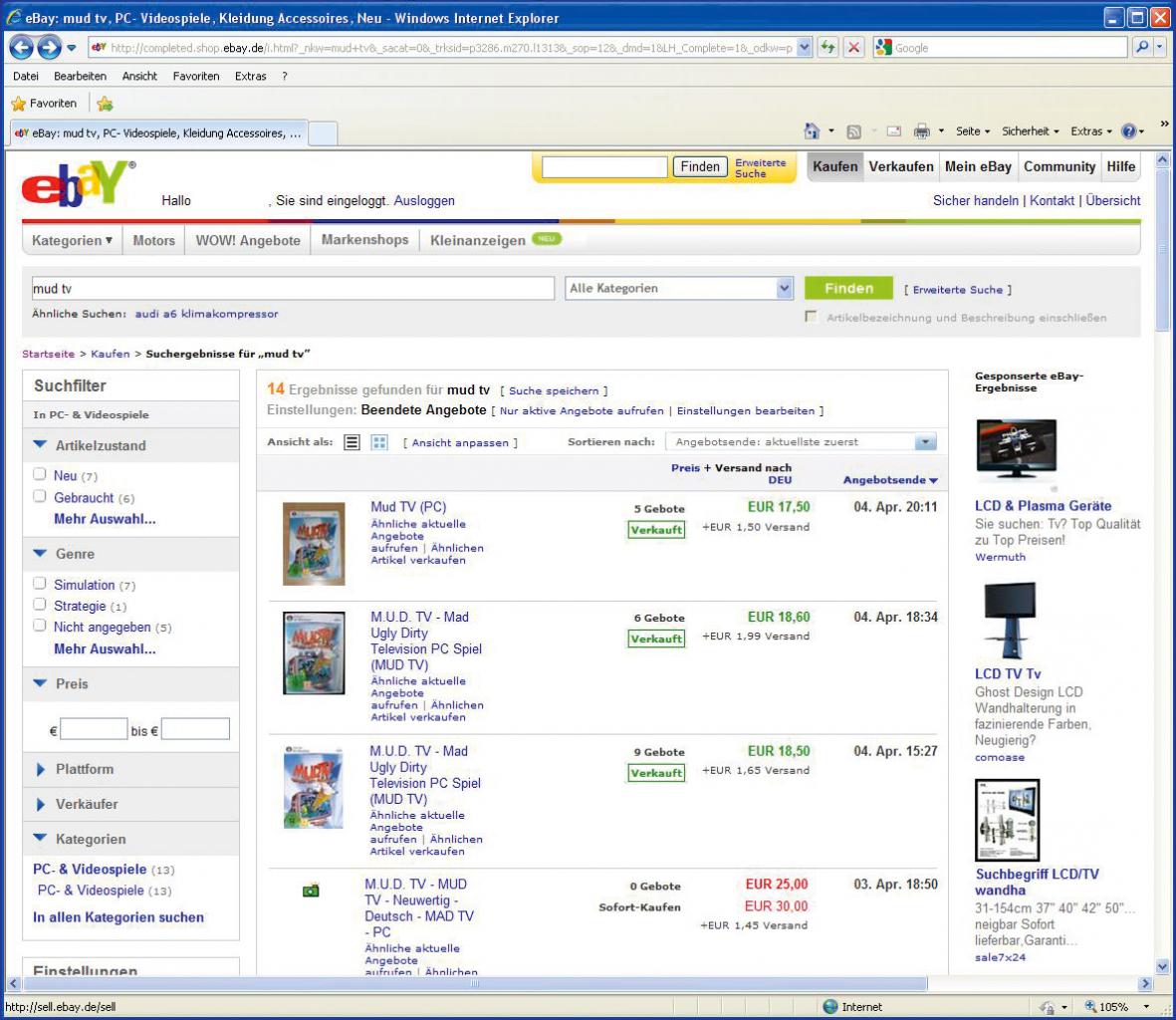Click the browser Back arrow button
The height and width of the screenshot is (1020, 1176).
pos(21,47)
